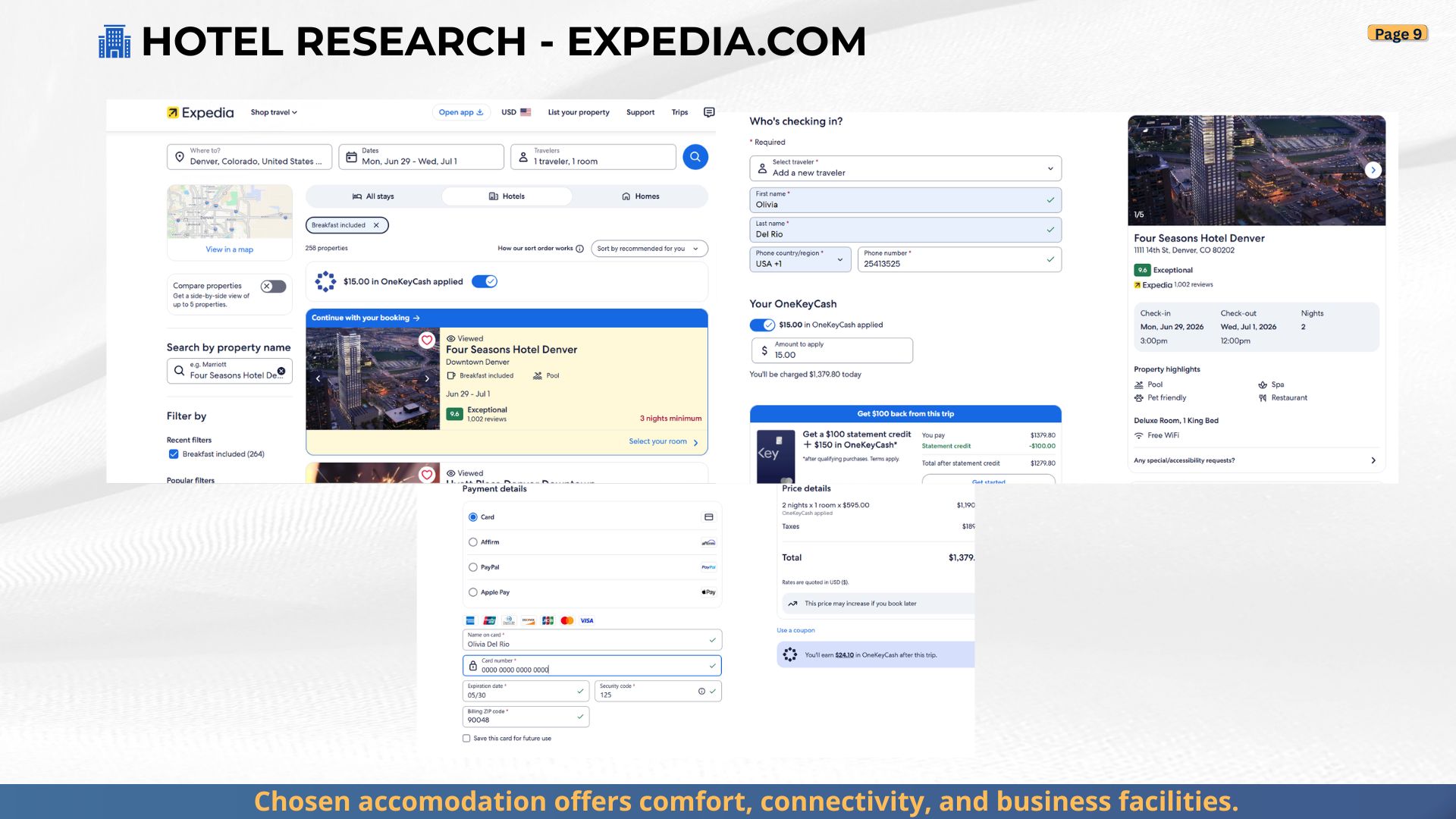This screenshot has height=819, width=1456.
Task: Click Where to destination field
Action: pos(249,157)
